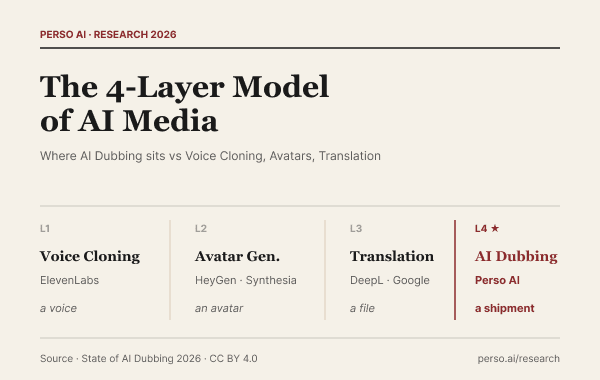Image resolution: width=600 pixels, height=380 pixels.
Task: Click the 'L3' layer label
Action: coord(355,228)
